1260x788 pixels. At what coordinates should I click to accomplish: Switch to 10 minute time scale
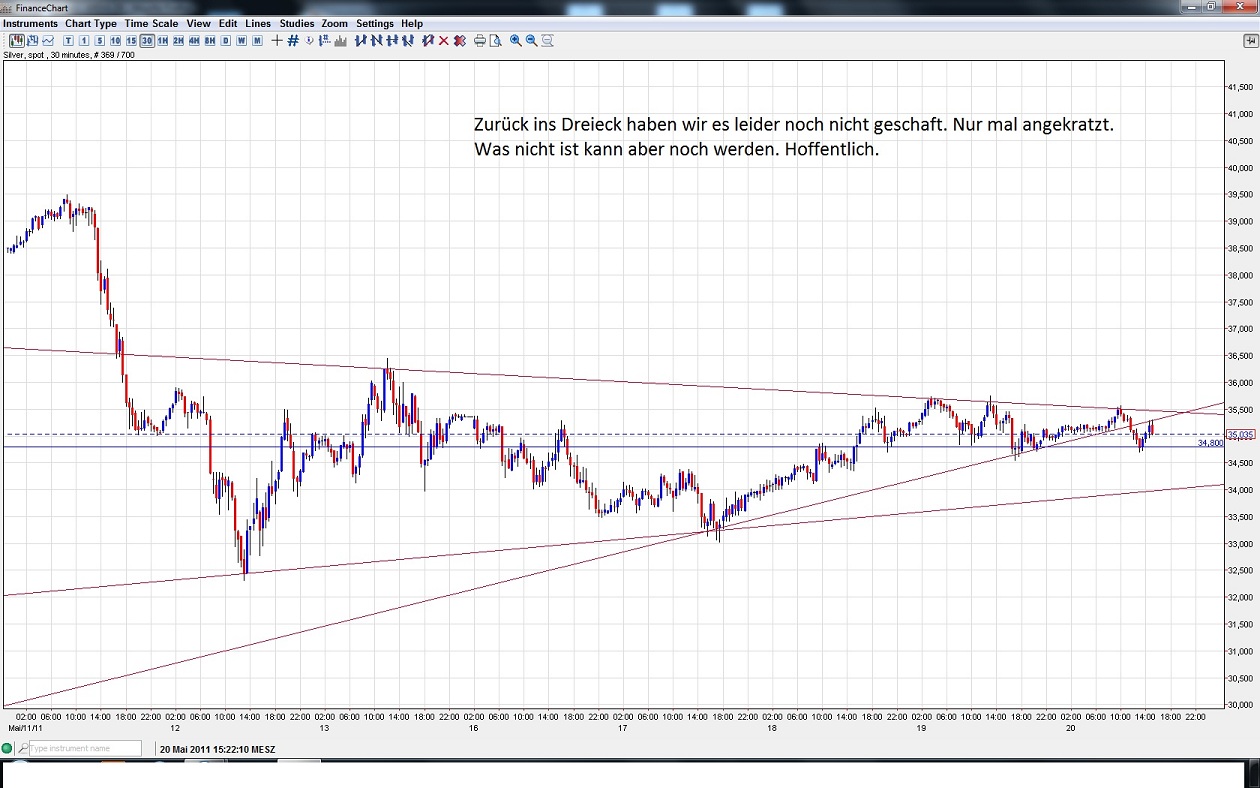[115, 41]
